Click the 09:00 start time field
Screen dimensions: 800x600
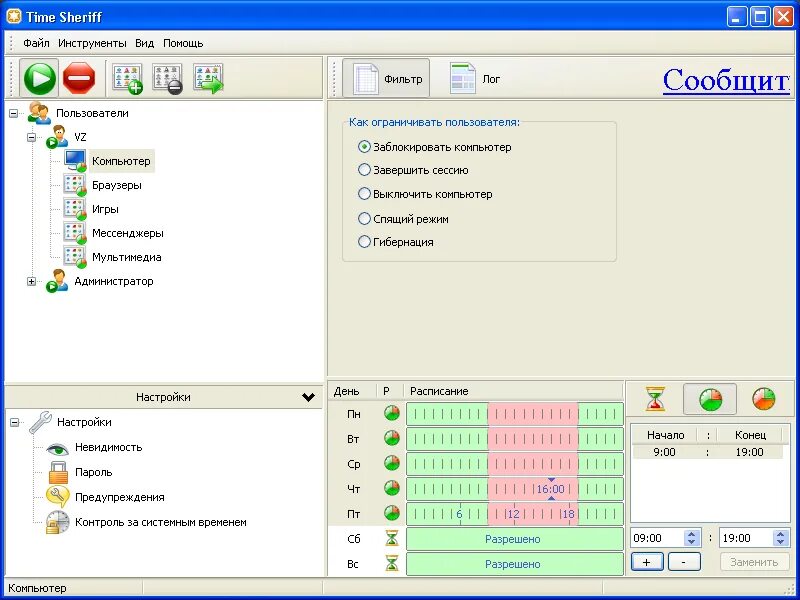coord(657,538)
